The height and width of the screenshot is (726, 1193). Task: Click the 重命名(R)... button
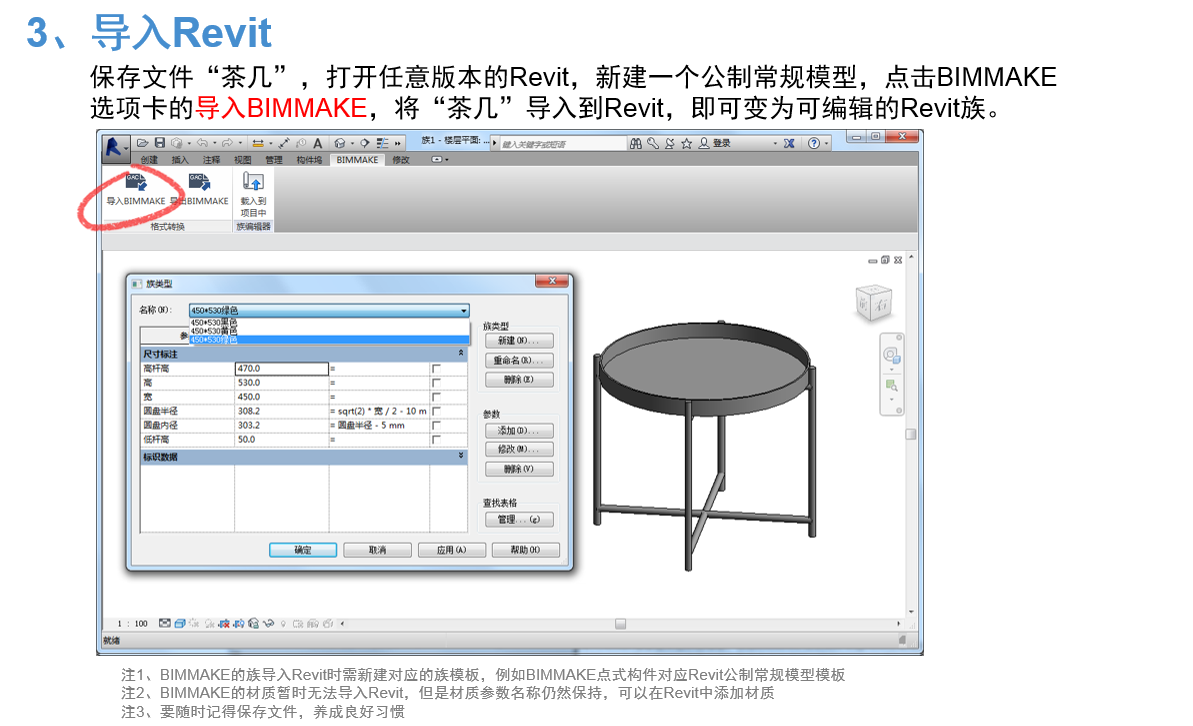pos(519,360)
